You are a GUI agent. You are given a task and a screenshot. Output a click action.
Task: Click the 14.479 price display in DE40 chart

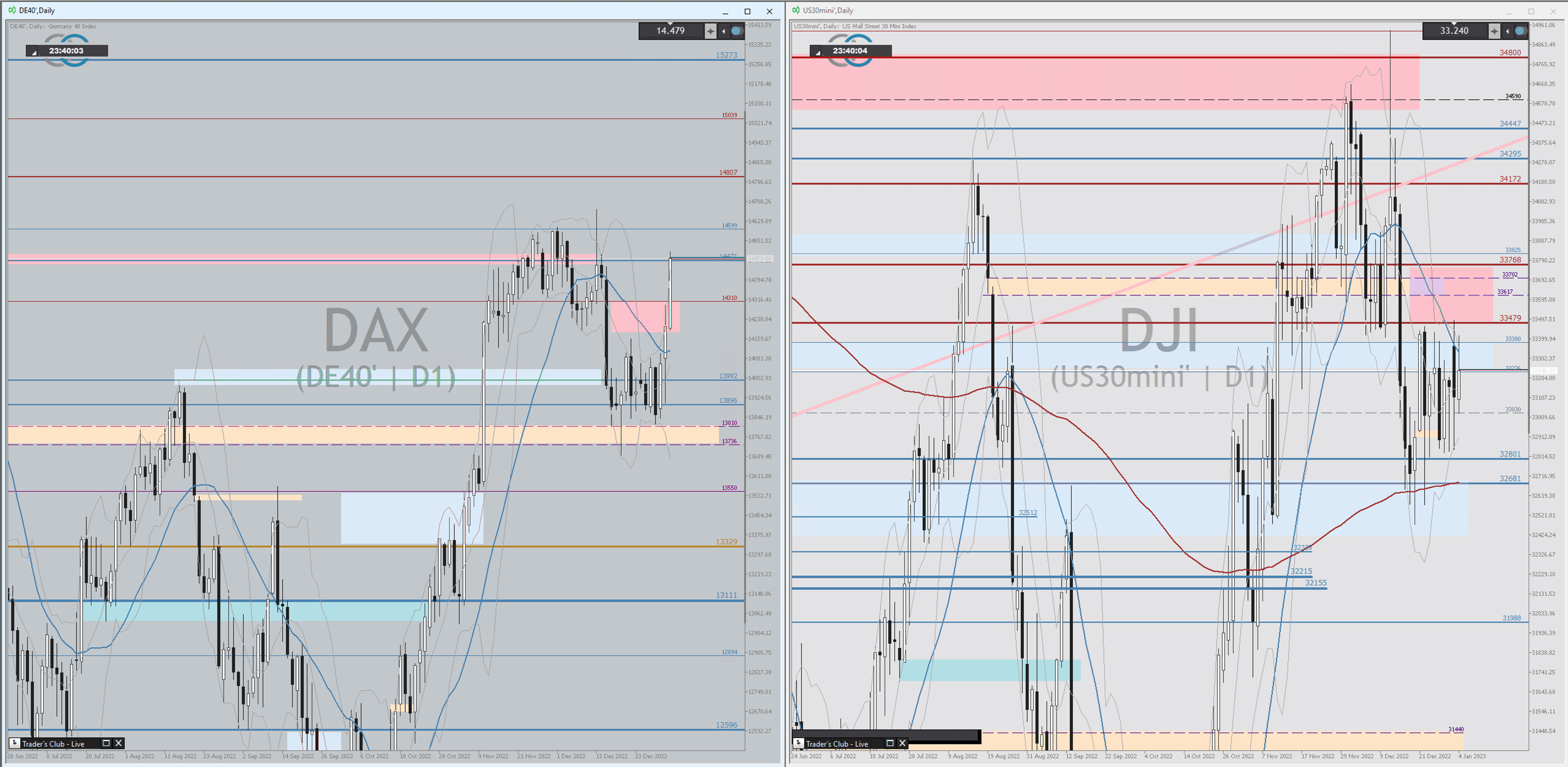point(670,30)
